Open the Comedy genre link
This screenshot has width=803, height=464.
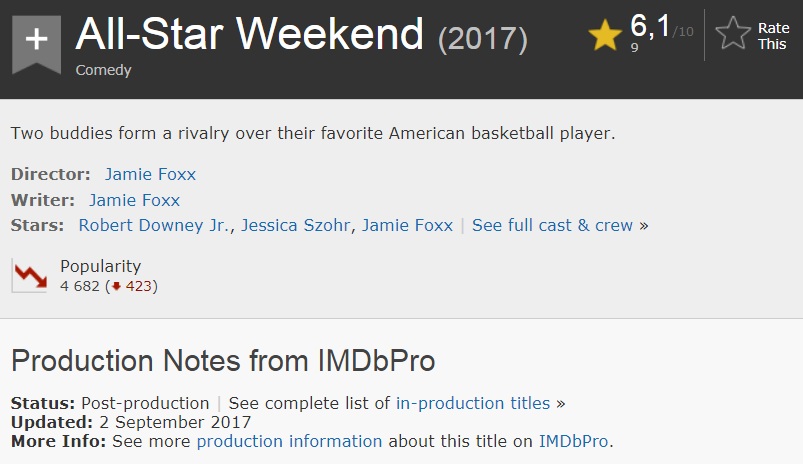click(x=103, y=70)
